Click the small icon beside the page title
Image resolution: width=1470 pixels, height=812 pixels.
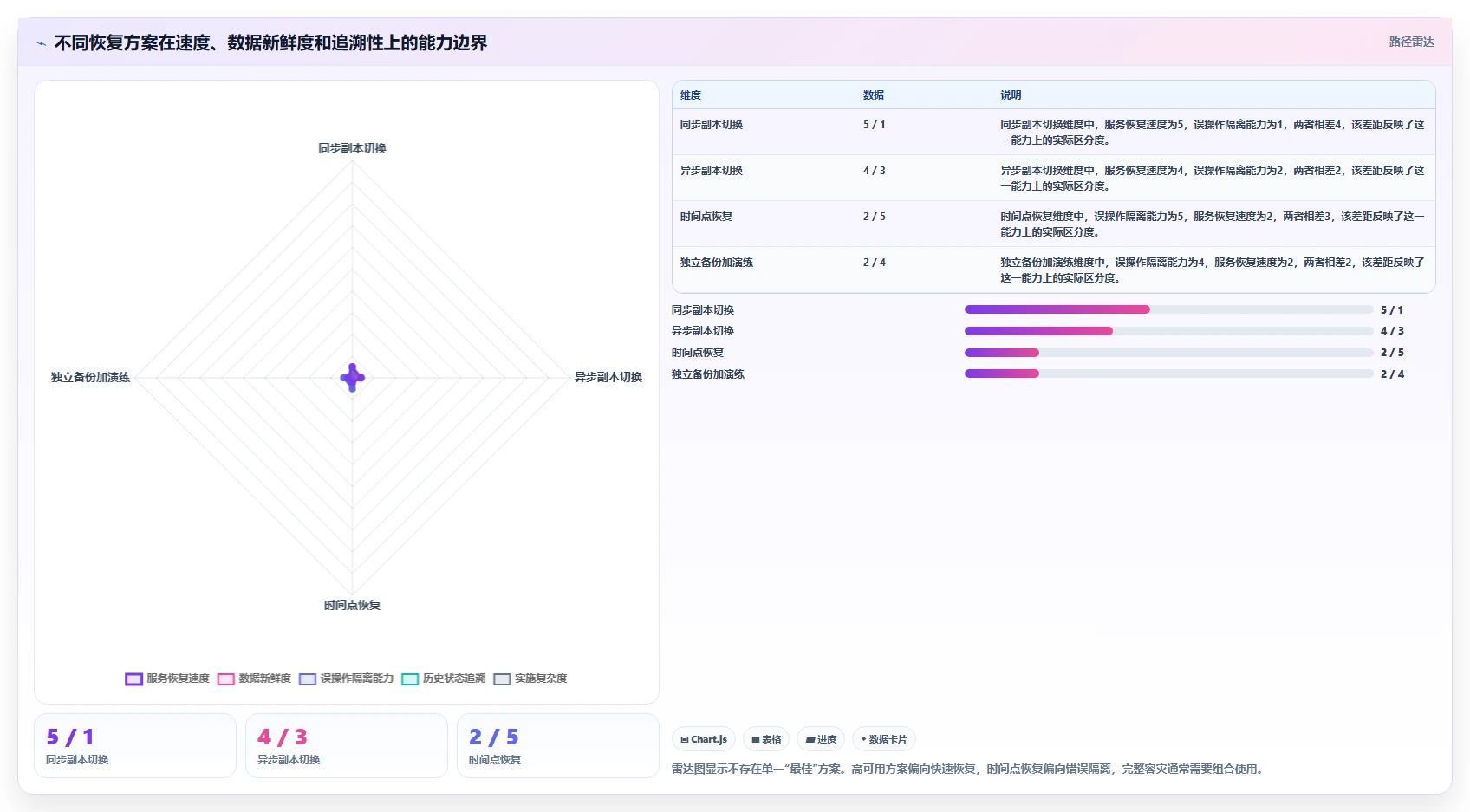tap(41, 43)
